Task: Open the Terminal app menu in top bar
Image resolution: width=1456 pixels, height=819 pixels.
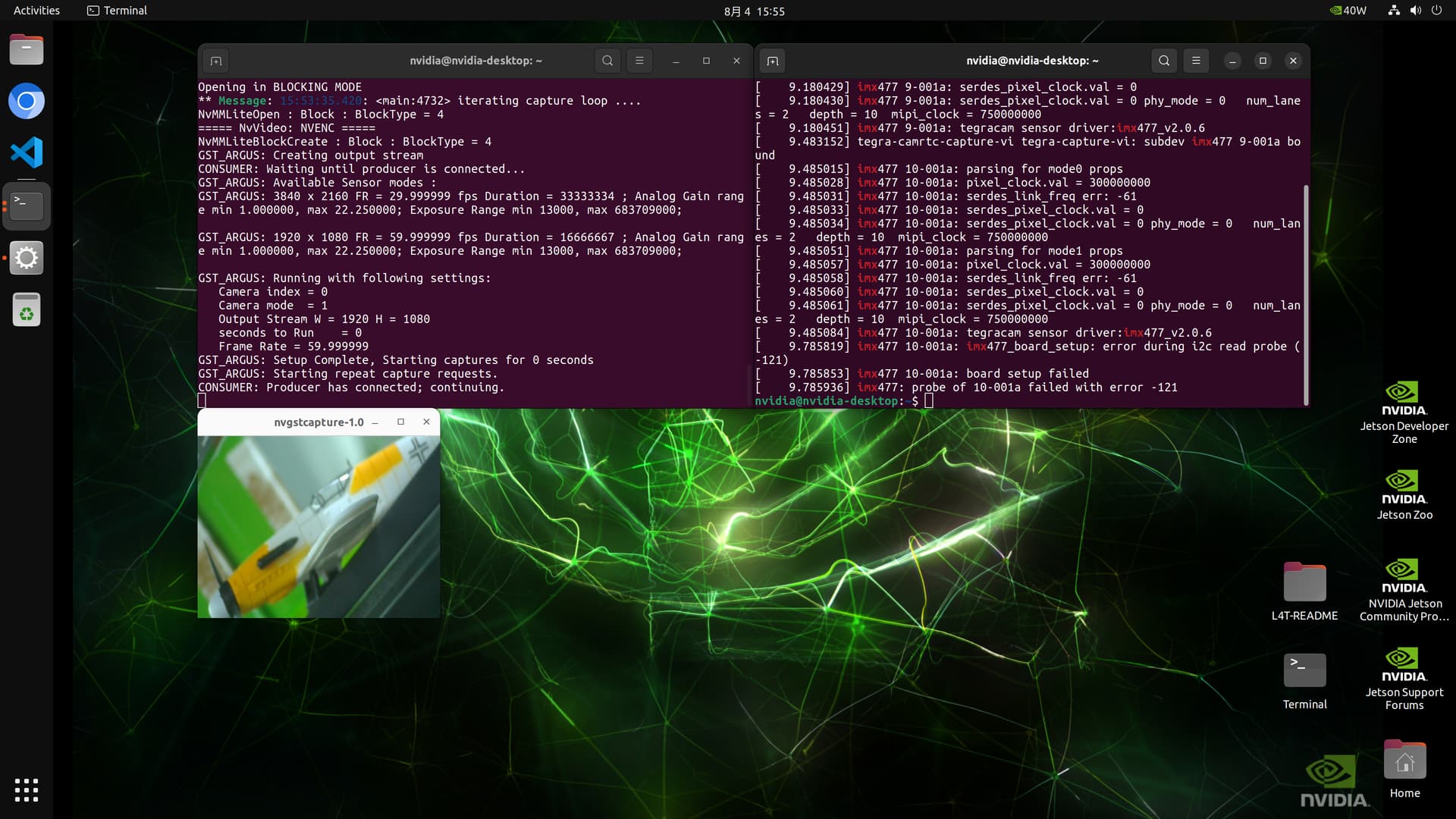Action: tap(118, 11)
